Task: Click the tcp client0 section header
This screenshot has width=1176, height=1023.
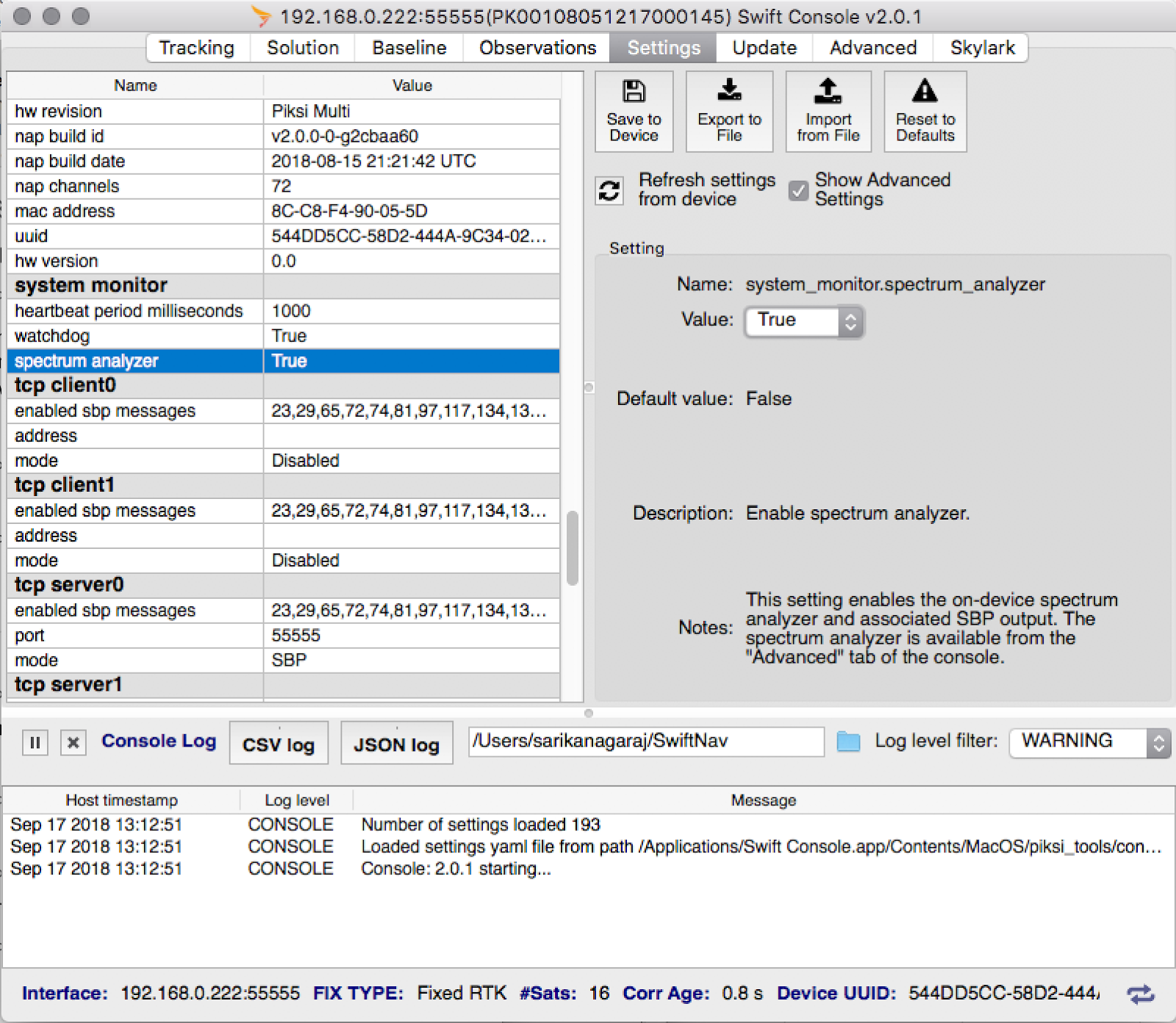Action: [x=284, y=386]
